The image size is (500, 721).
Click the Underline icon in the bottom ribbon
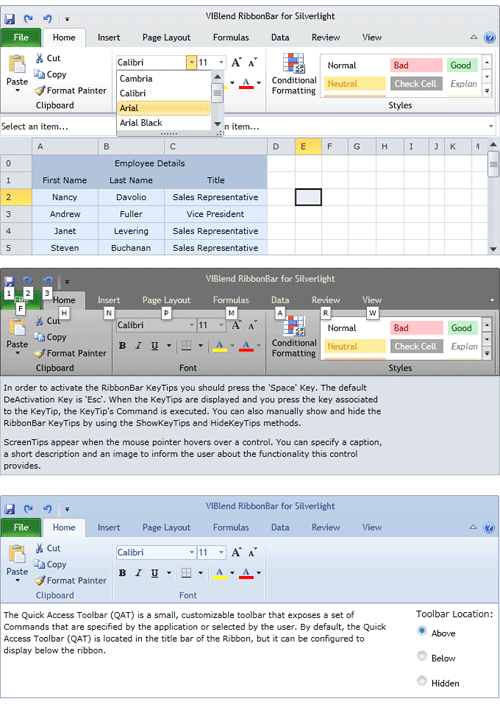pos(155,573)
